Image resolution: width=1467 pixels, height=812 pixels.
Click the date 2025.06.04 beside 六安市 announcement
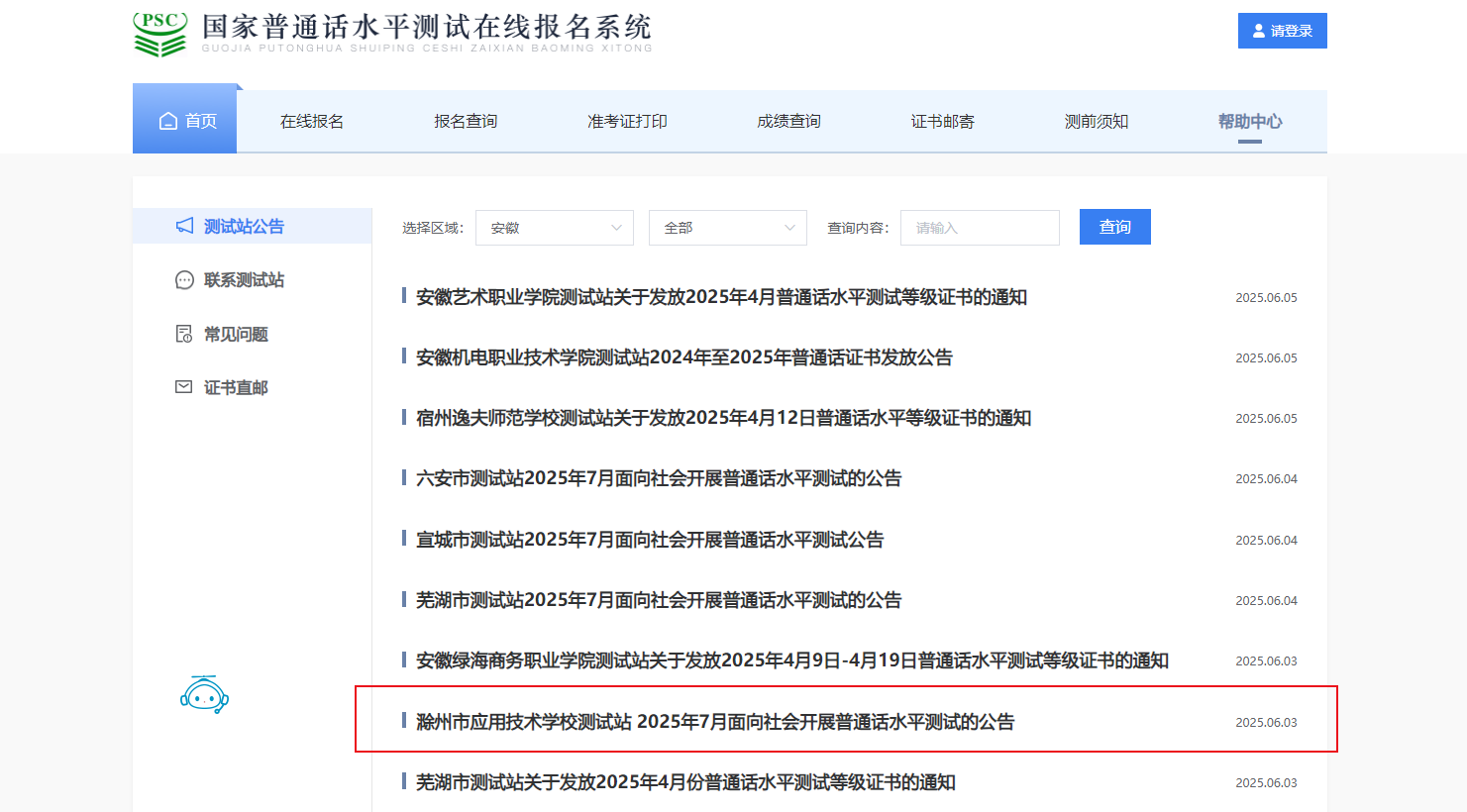[x=1266, y=478]
